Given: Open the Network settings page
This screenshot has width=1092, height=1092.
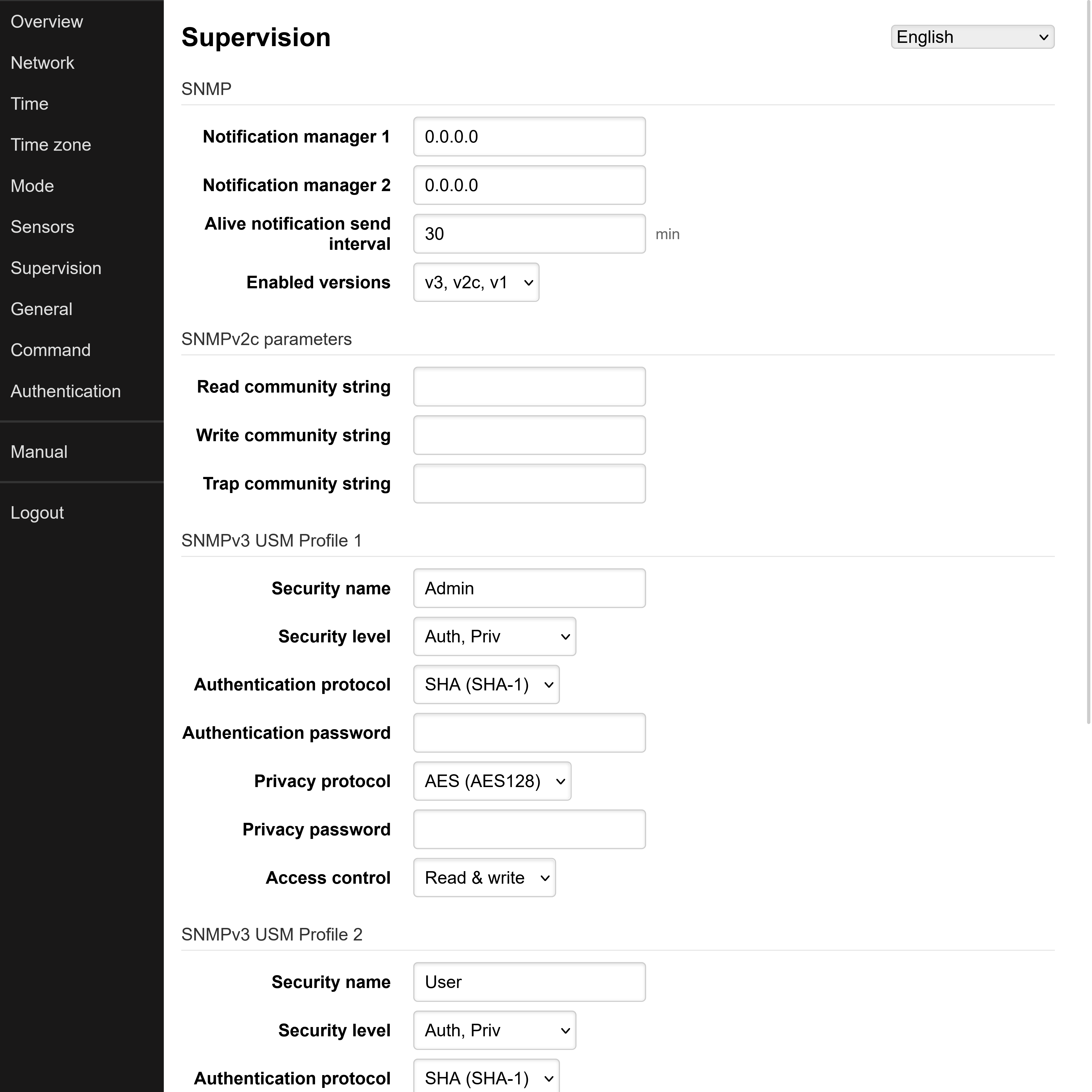Looking at the screenshot, I should [42, 63].
